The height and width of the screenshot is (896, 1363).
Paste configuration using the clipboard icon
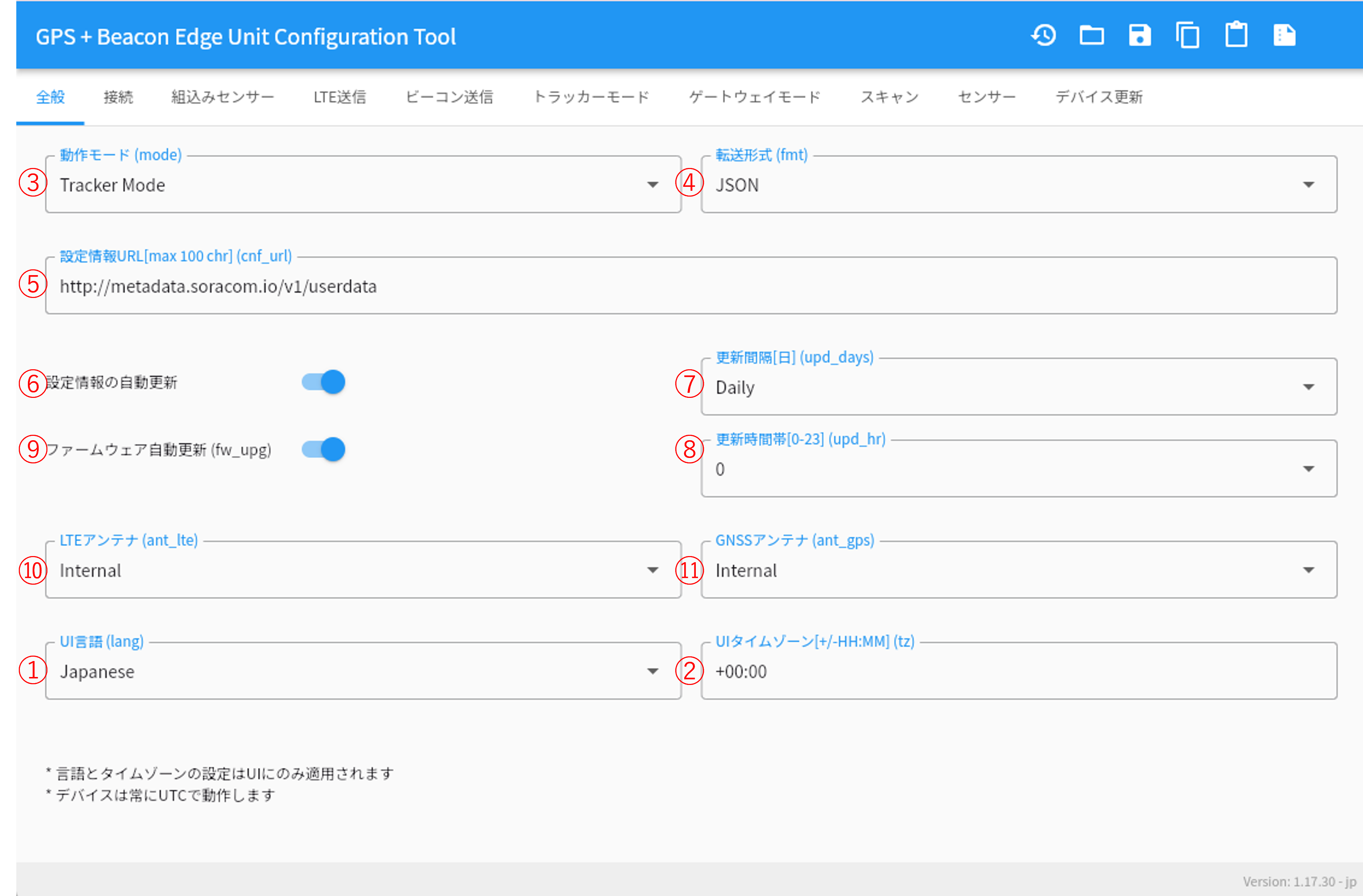(x=1236, y=35)
